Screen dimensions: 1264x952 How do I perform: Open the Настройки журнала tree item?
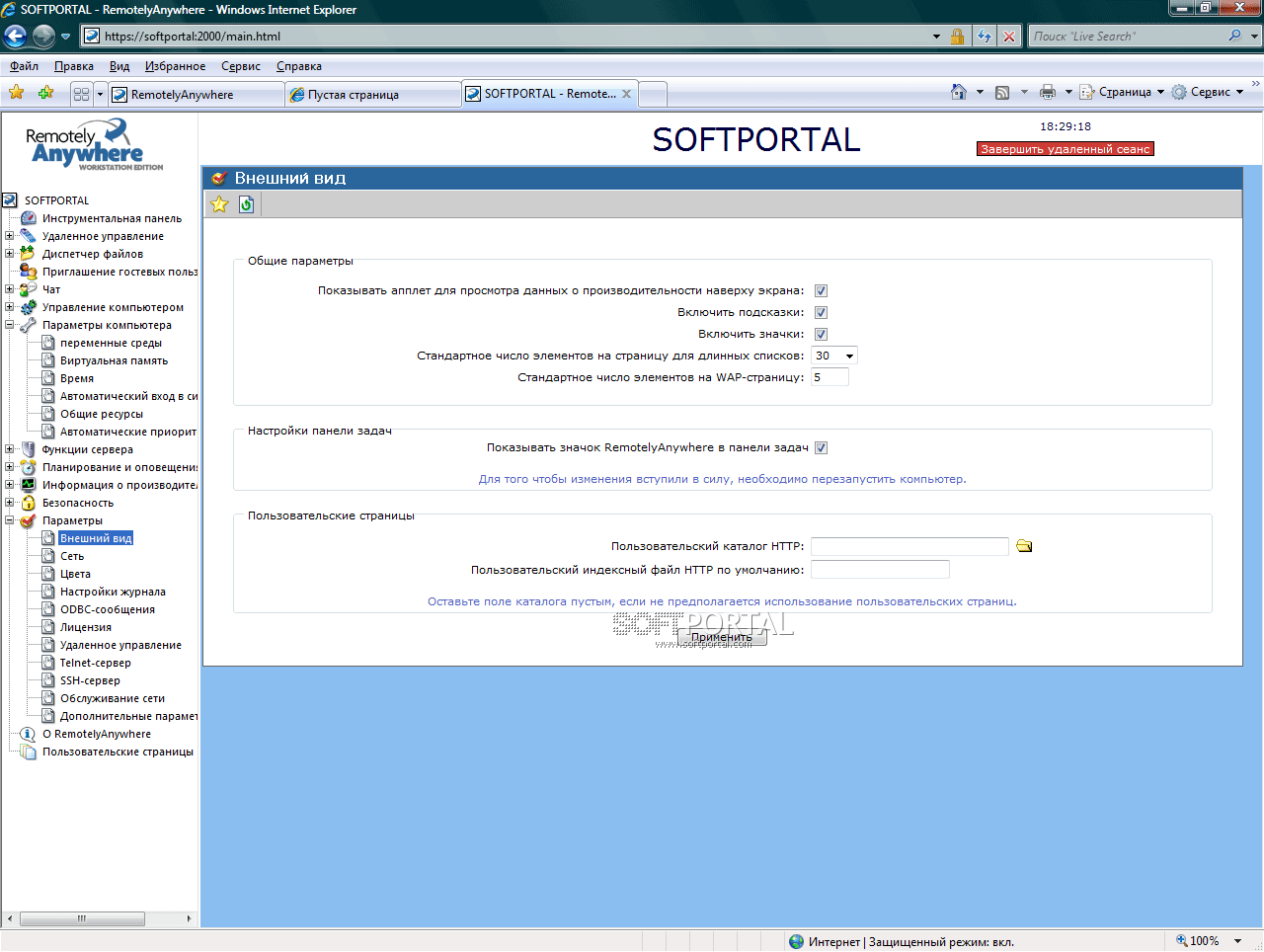click(113, 592)
